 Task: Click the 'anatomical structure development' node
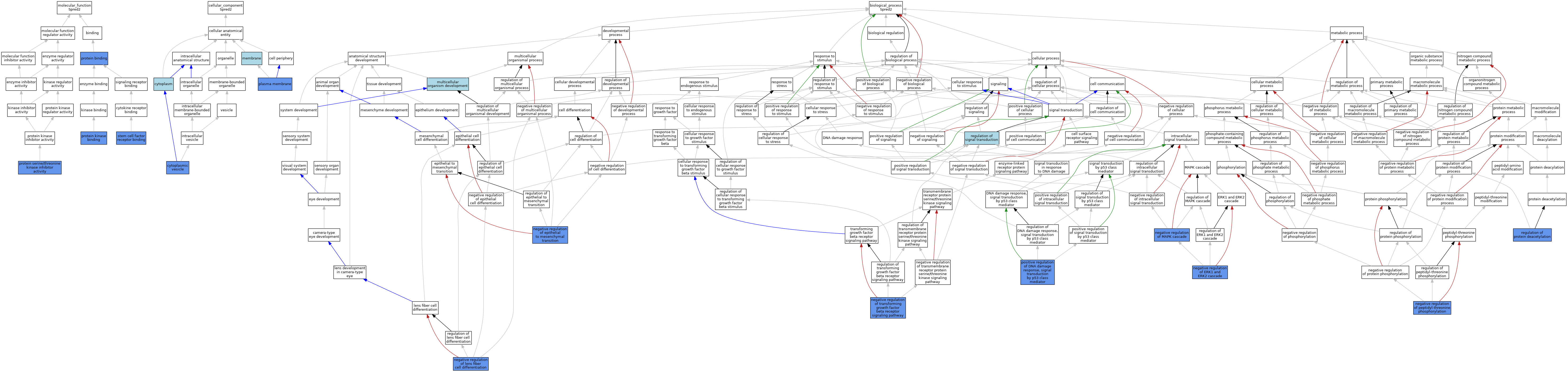(x=366, y=58)
